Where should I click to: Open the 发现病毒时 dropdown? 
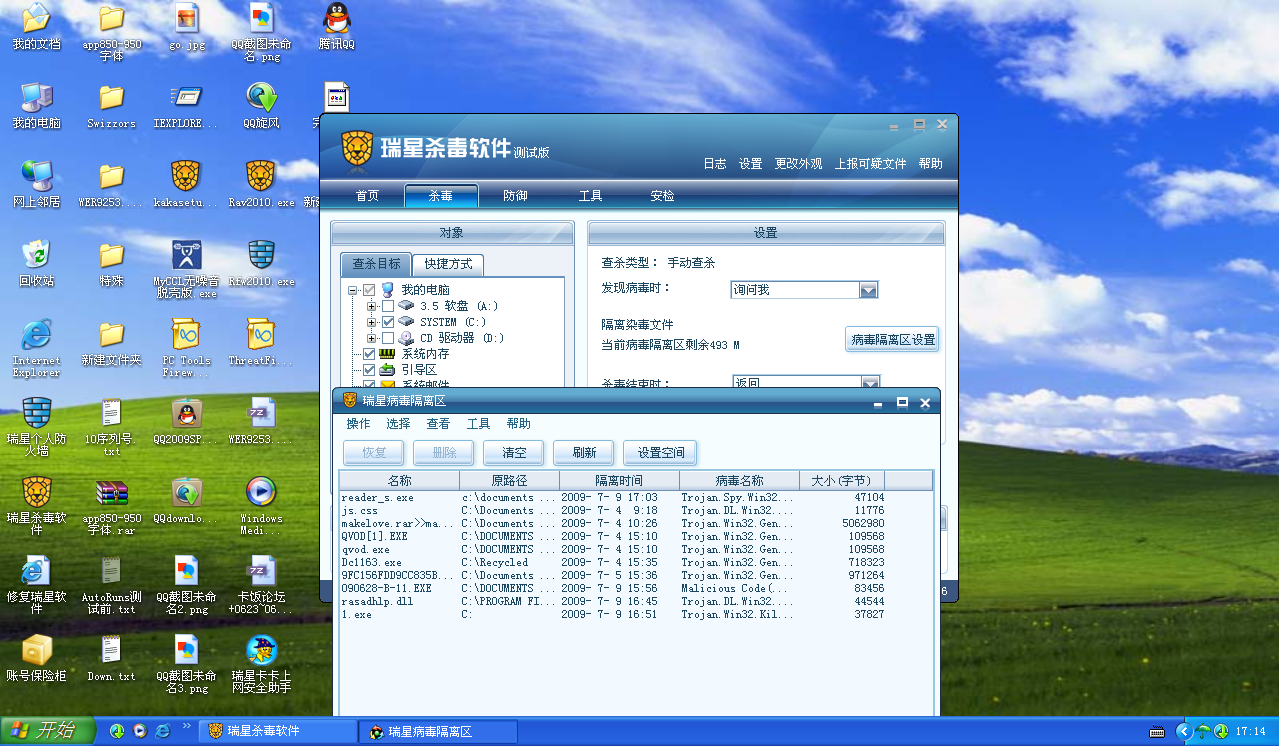click(869, 290)
